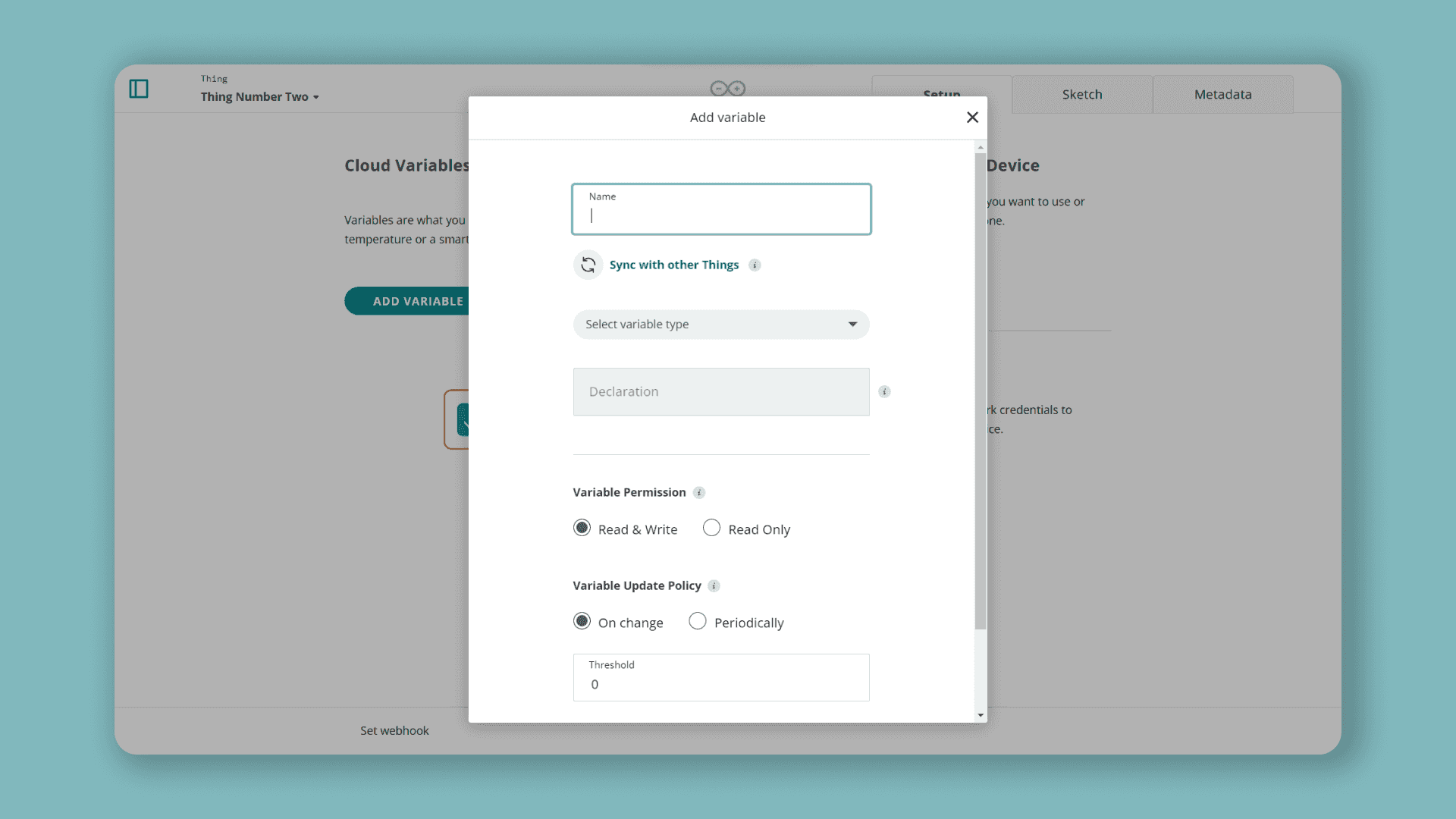
Task: Click the Arduino infinity logo
Action: coord(727,89)
